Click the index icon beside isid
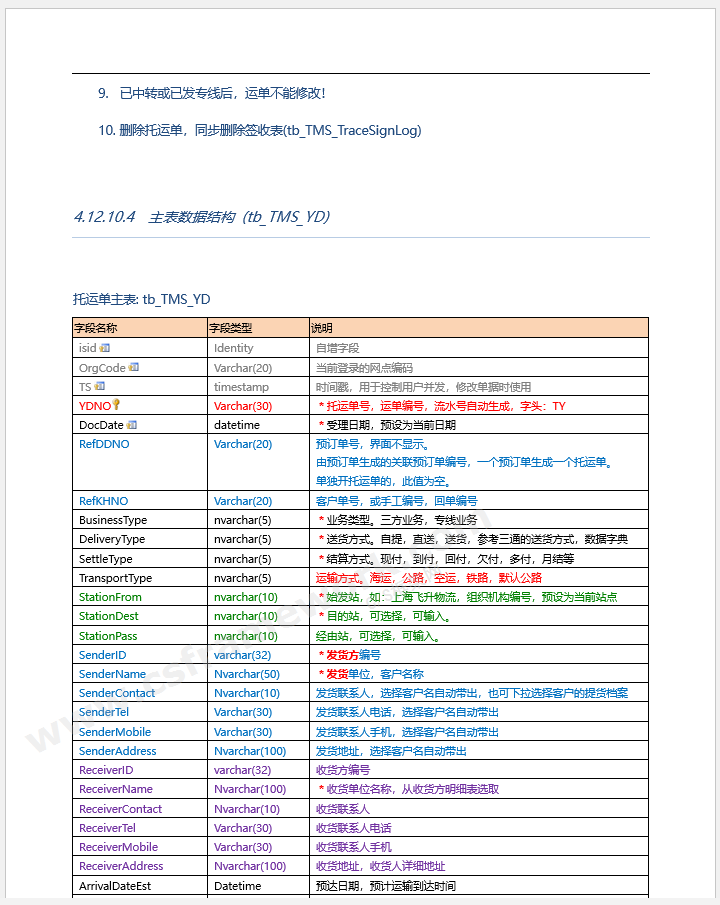 click(x=105, y=348)
